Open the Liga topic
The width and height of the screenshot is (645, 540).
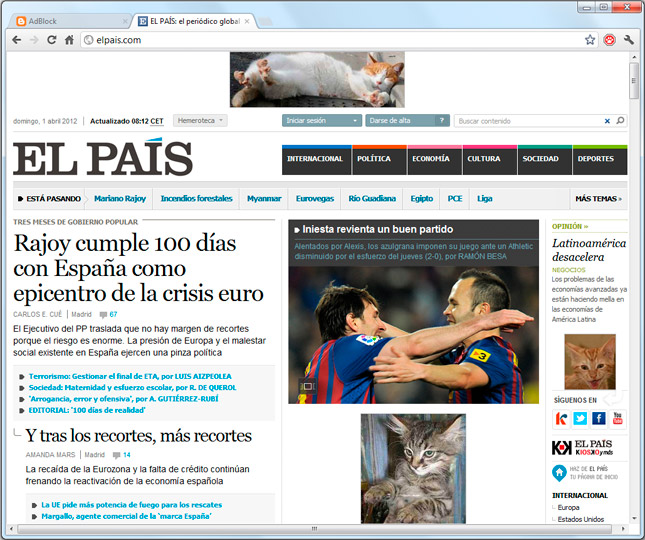pyautogui.click(x=485, y=199)
